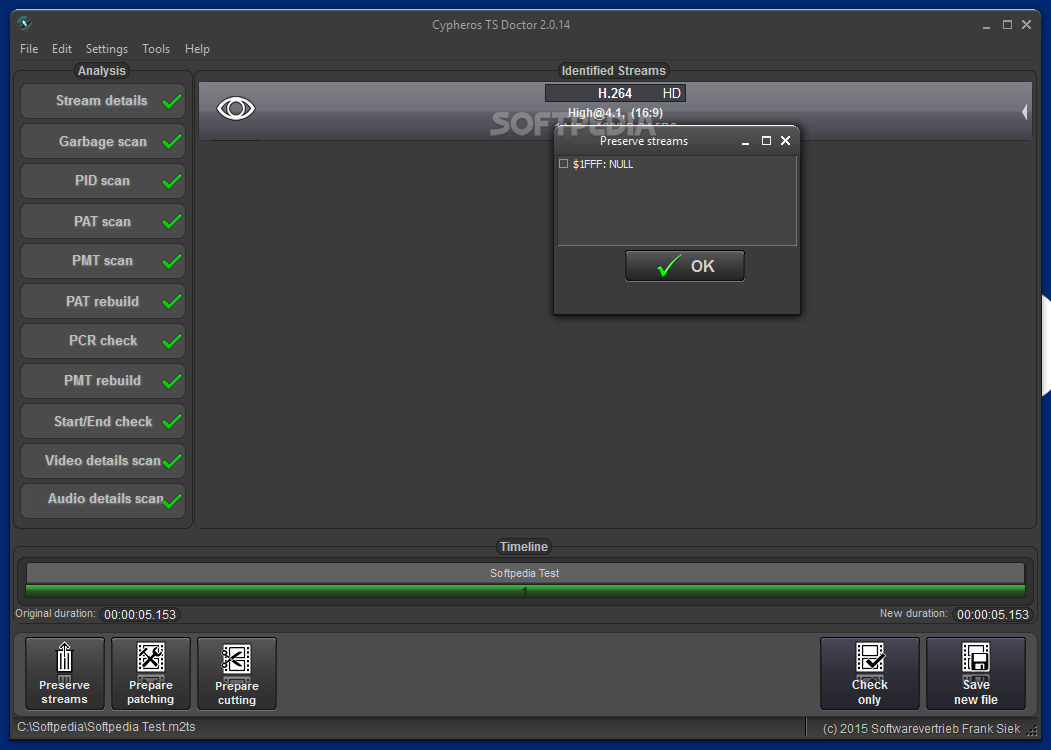Screen dimensions: 1051x750
Task: Select the Stream details analysis step
Action: (x=103, y=101)
